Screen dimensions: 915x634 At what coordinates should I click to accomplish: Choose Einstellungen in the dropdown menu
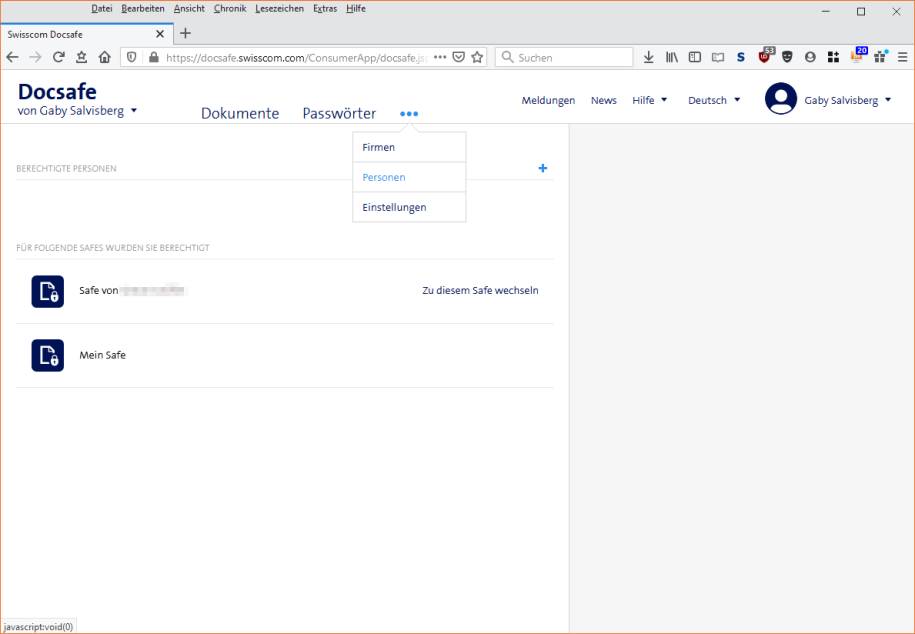[x=409, y=207]
